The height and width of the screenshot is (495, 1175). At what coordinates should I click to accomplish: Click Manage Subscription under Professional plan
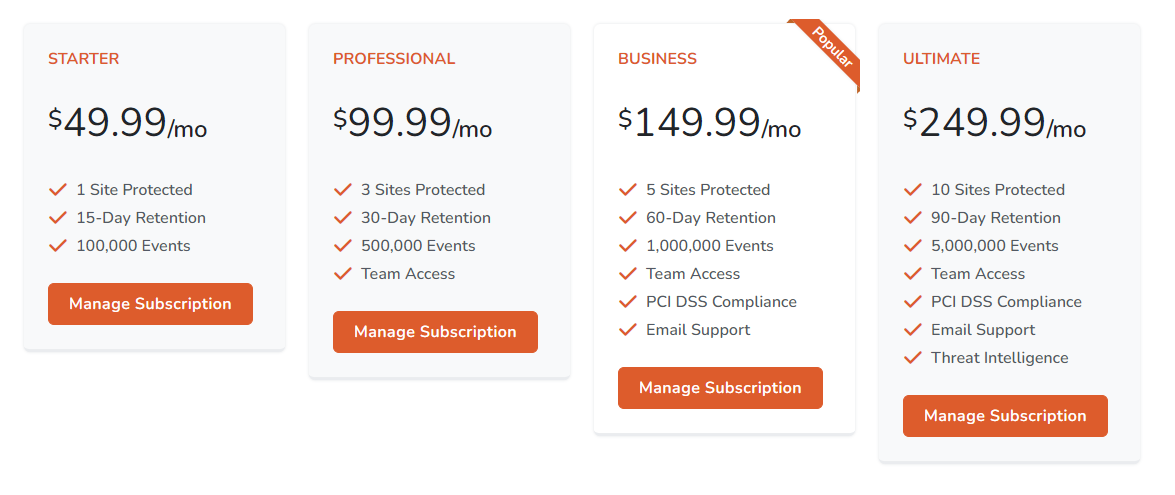tap(435, 332)
